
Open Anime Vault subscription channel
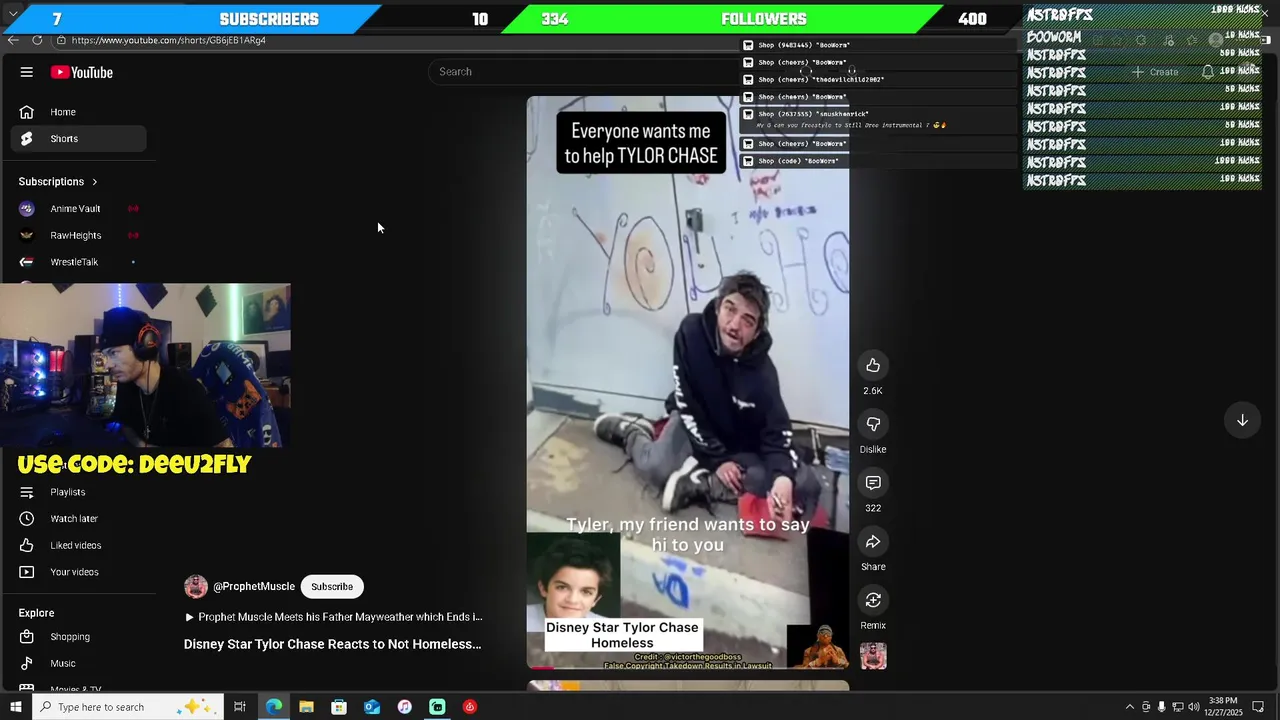pyautogui.click(x=78, y=209)
